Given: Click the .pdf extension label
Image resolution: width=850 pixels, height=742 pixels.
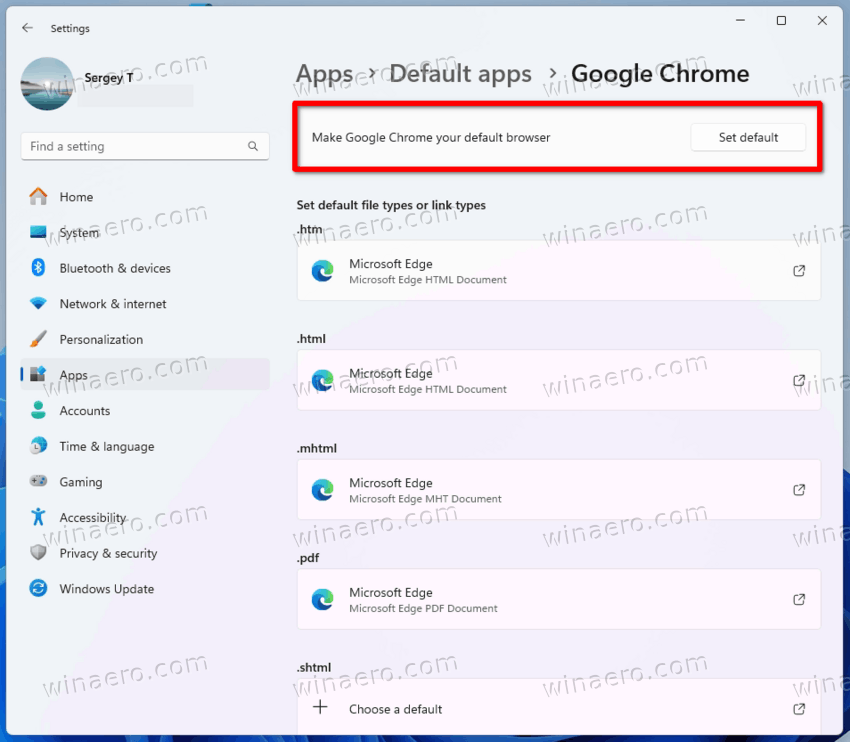Looking at the screenshot, I should (308, 558).
